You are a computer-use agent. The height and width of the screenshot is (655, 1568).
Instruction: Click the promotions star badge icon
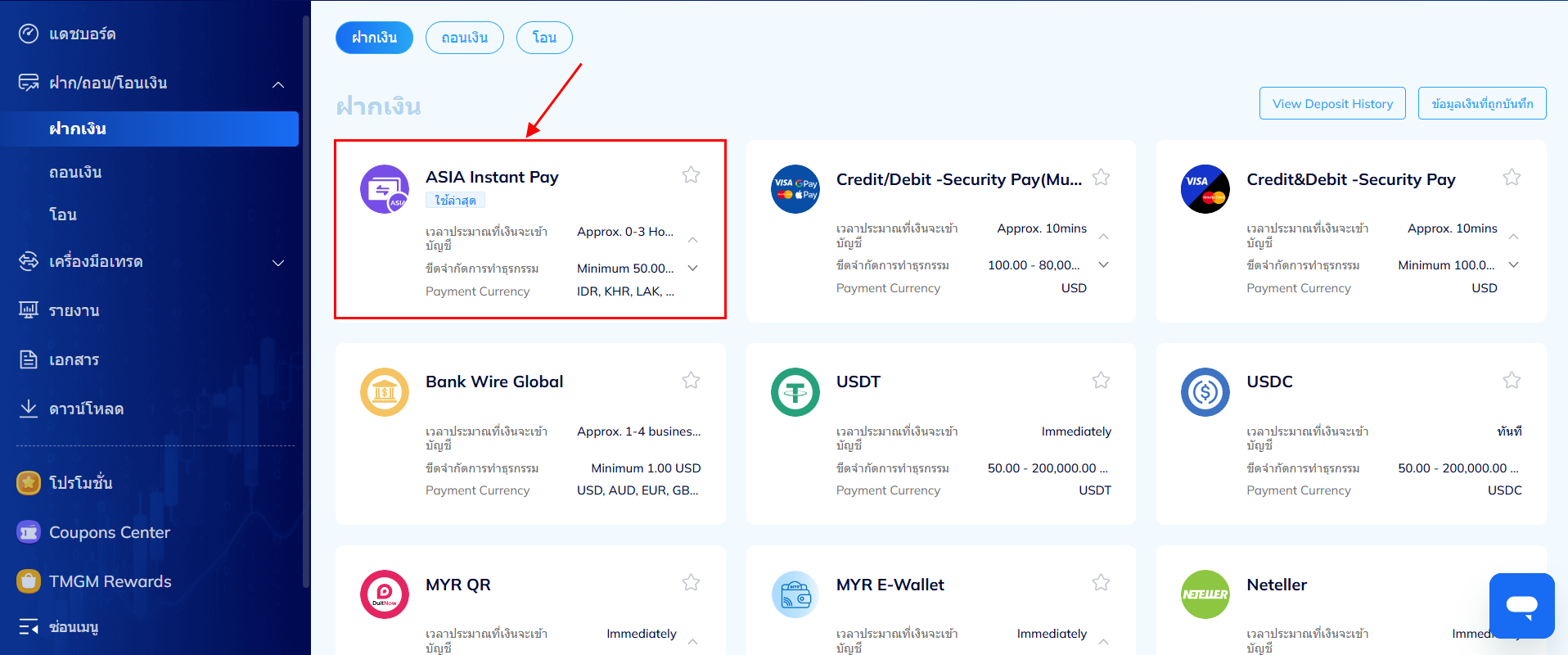(x=29, y=483)
